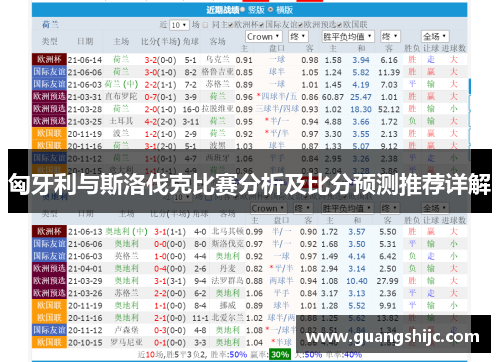Open the 法罗群岛 team link
The width and height of the screenshot is (500, 362).
click(x=228, y=281)
